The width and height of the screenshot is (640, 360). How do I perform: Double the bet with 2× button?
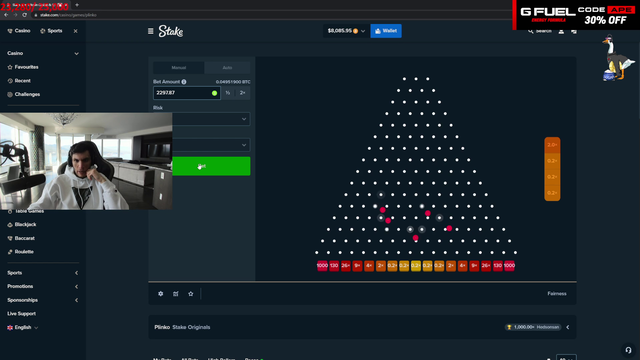(242, 93)
